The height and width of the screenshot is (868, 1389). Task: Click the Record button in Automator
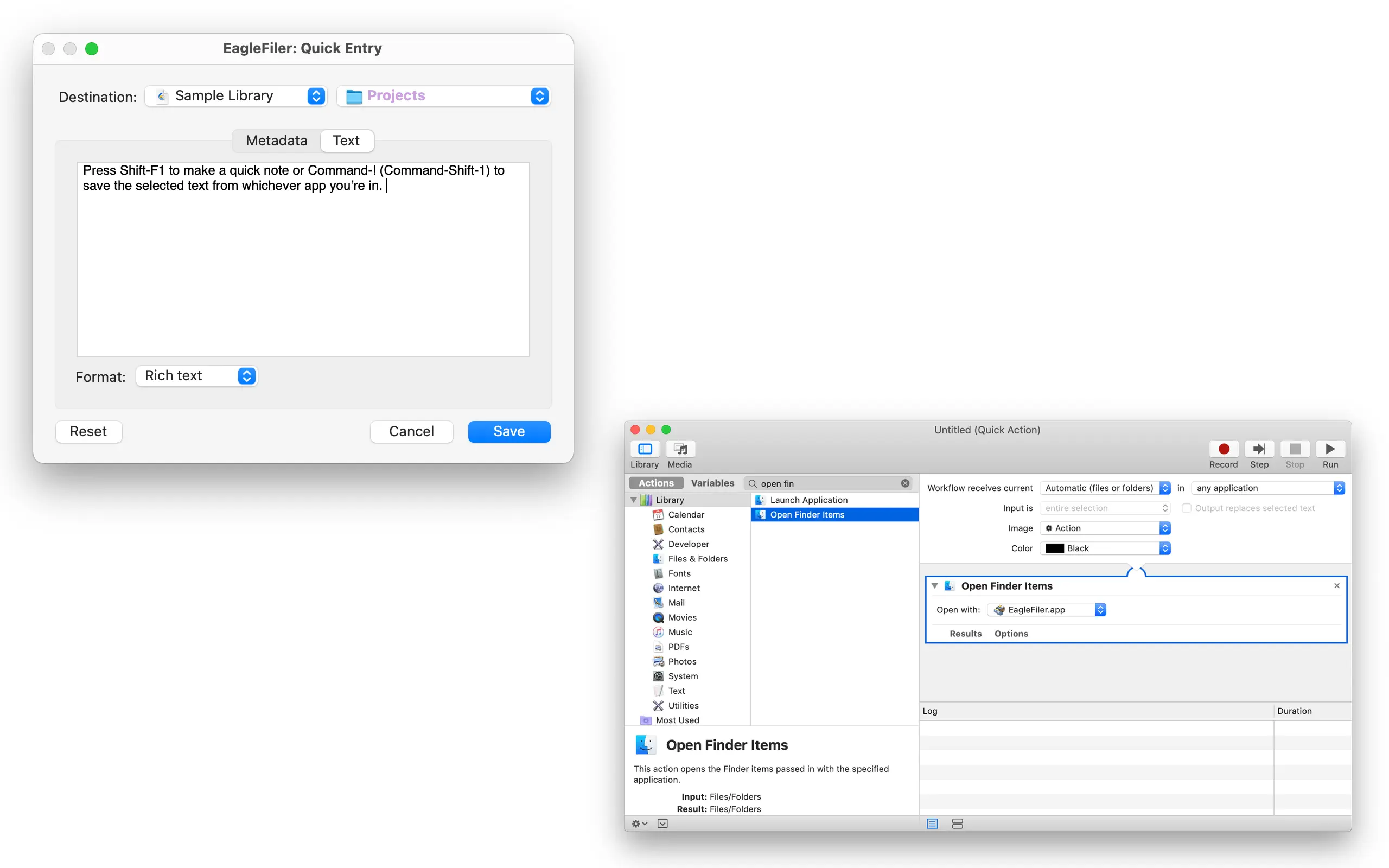(x=1223, y=449)
